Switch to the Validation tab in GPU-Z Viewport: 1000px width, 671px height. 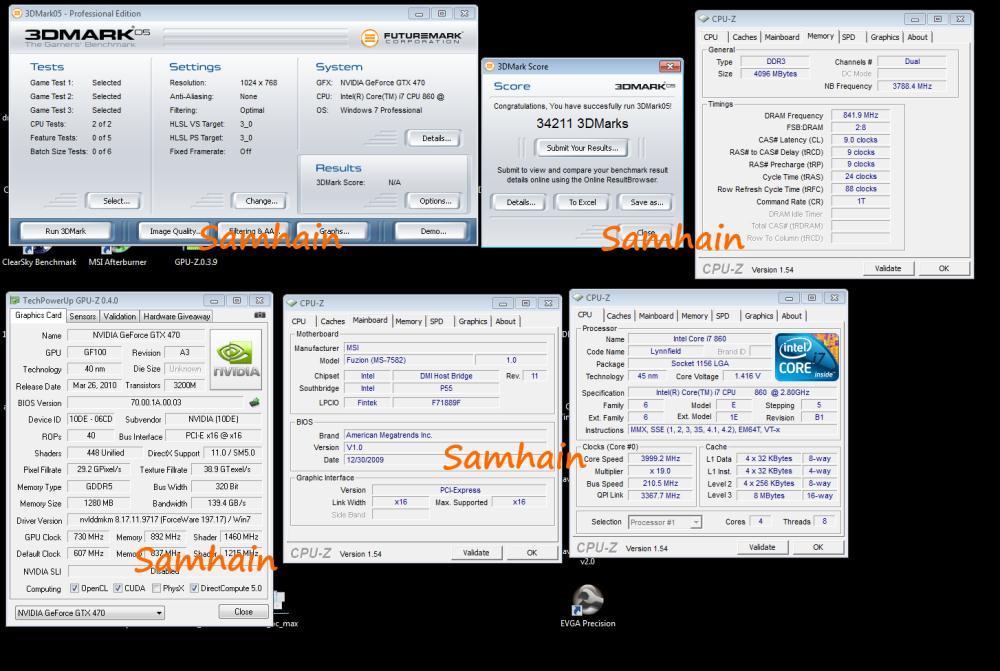119,316
